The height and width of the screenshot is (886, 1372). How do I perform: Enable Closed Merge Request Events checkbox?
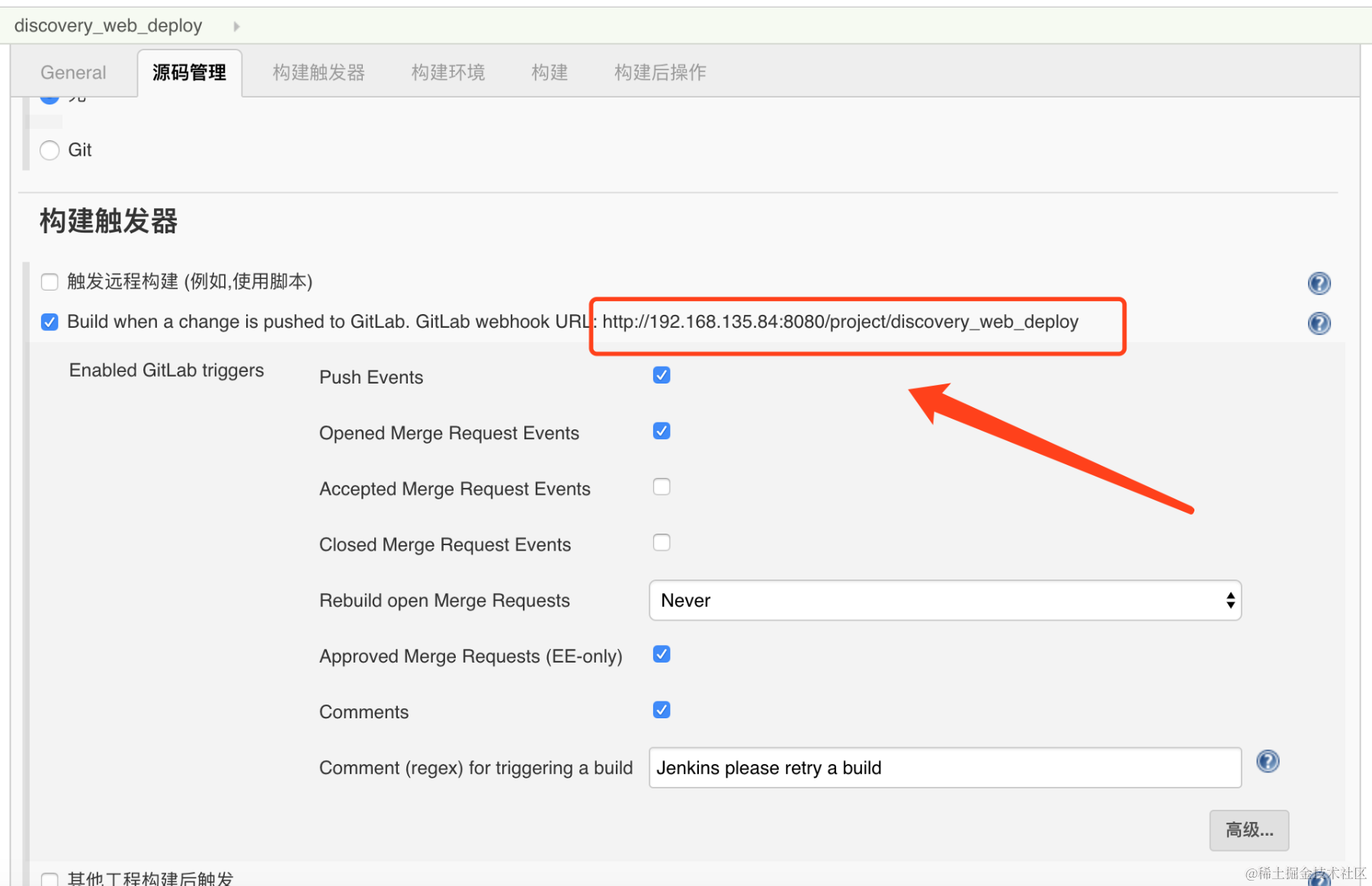click(x=662, y=542)
